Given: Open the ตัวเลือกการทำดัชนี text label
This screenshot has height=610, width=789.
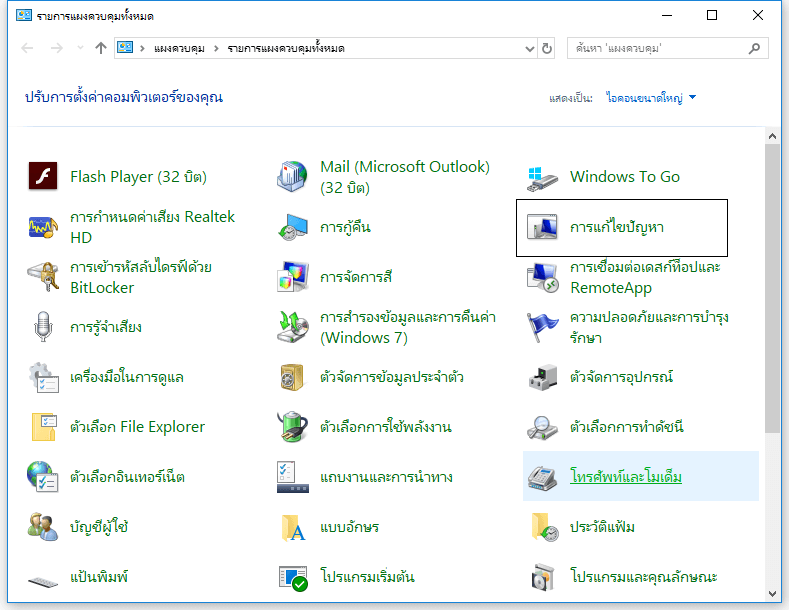Looking at the screenshot, I should click(626, 427).
